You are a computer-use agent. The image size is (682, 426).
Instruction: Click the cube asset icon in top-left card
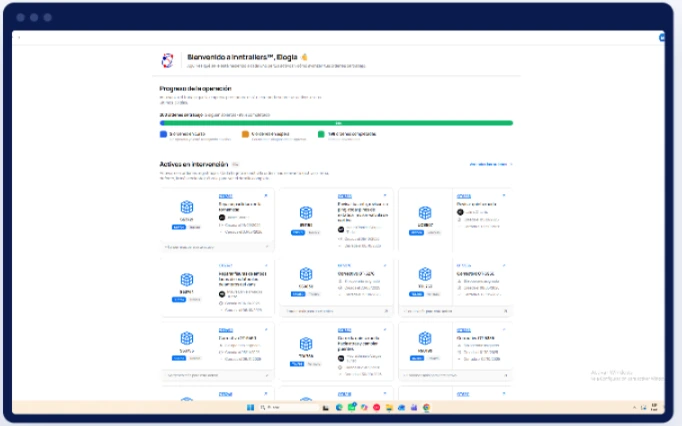[187, 207]
